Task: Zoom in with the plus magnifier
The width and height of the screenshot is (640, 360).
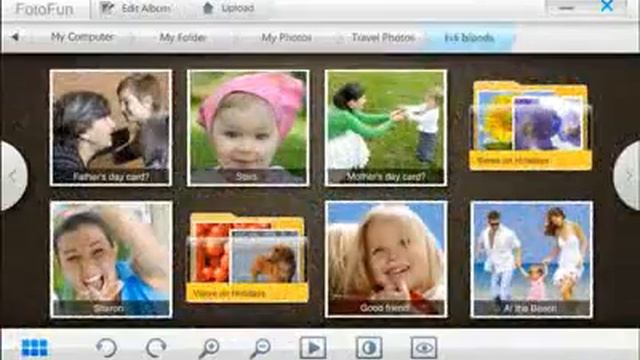Action: (x=209, y=348)
